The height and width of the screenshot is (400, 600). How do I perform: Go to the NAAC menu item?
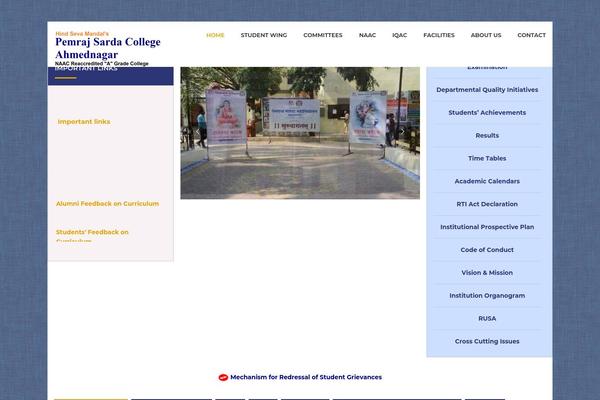click(367, 35)
